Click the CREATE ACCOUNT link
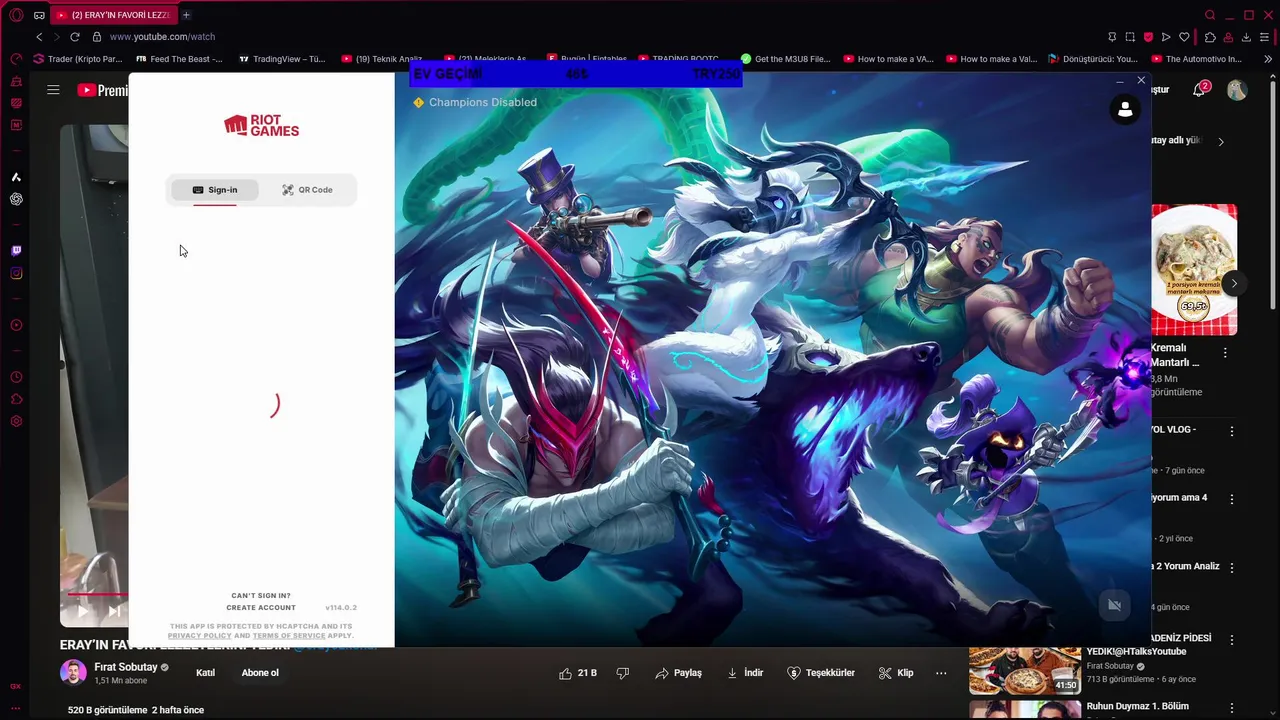This screenshot has height=720, width=1280. tap(261, 608)
